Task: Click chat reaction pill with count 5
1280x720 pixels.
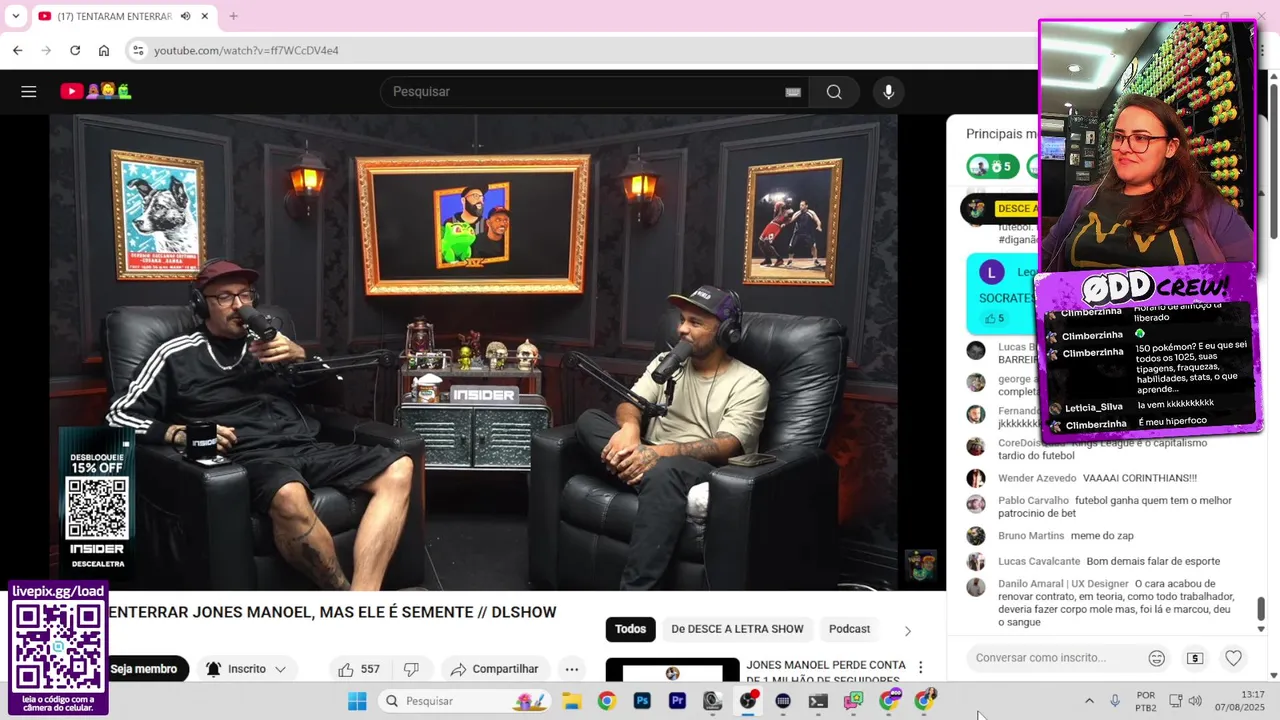Action: (992, 166)
